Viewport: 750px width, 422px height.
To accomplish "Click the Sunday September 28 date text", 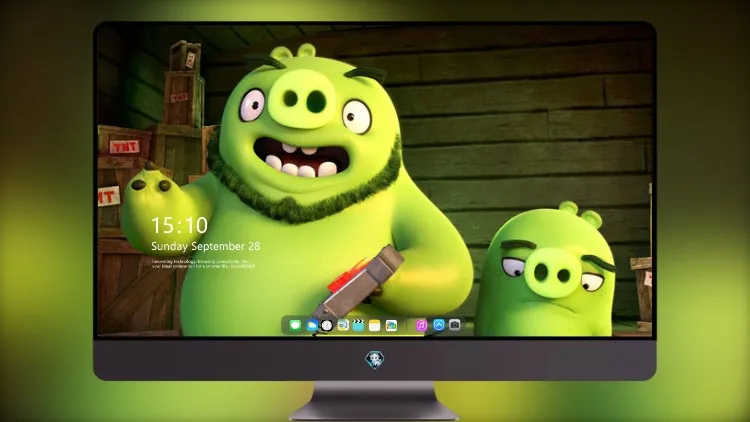I will coord(206,246).
